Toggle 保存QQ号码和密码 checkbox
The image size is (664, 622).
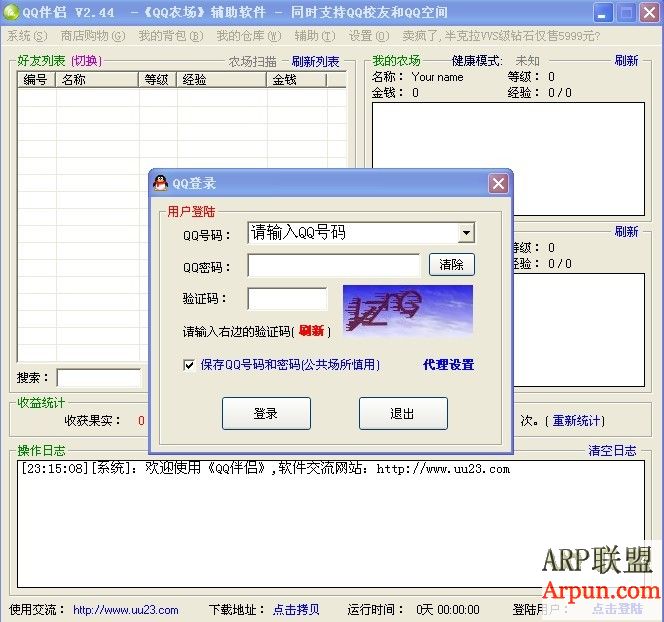click(x=189, y=365)
